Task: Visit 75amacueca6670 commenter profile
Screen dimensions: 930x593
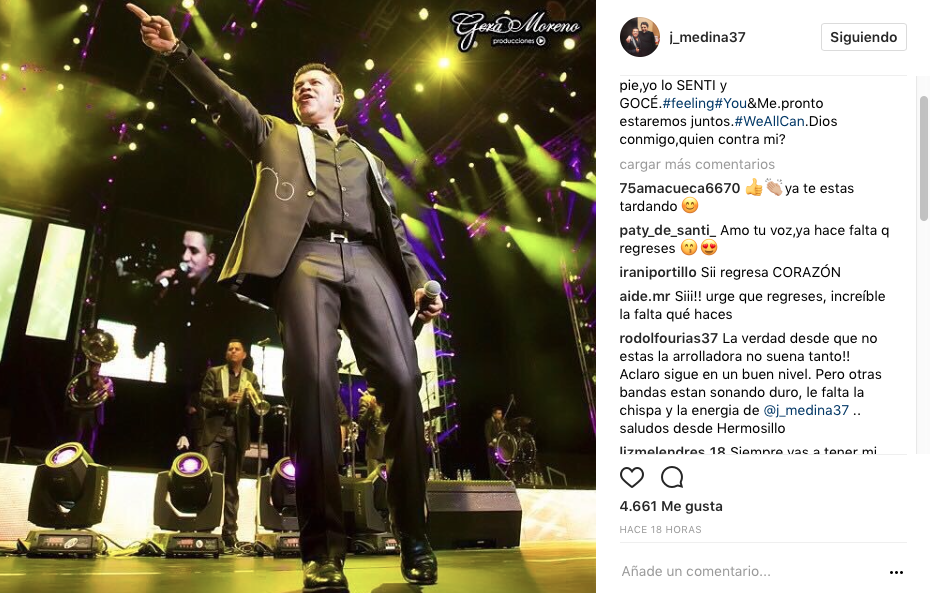Action: point(680,188)
